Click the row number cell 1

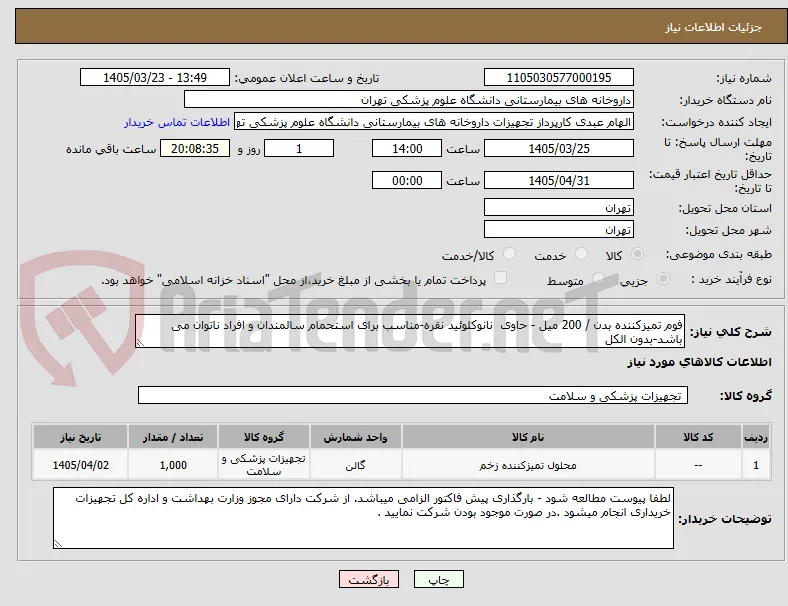pos(756,465)
